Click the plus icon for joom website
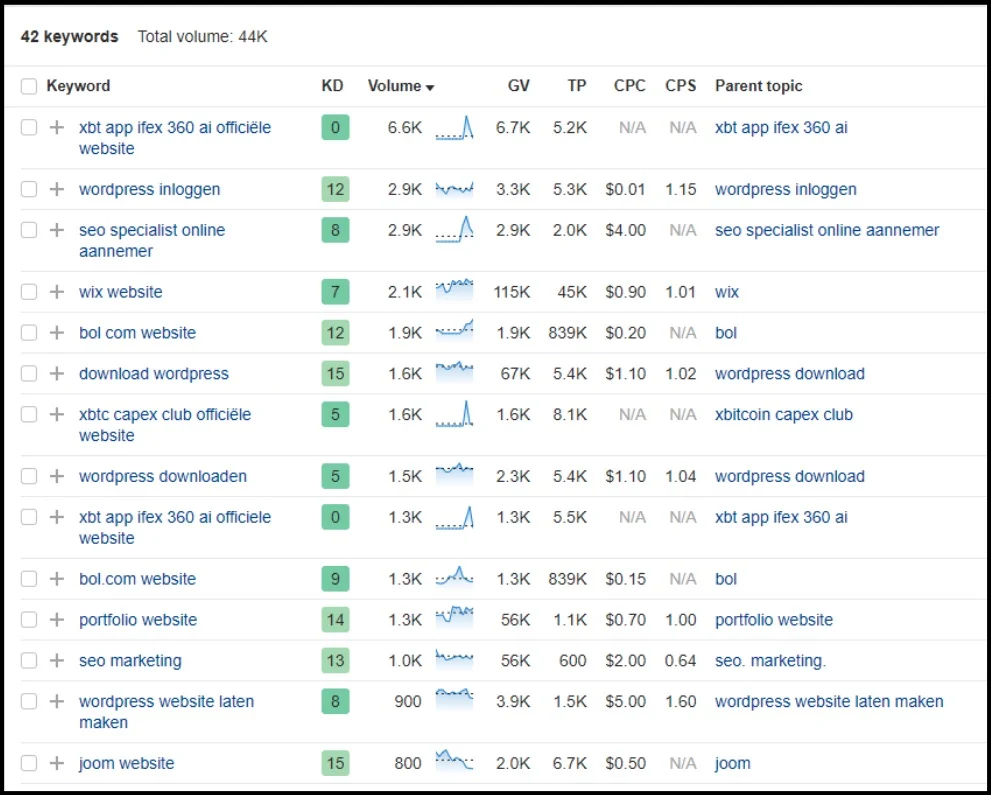This screenshot has height=795, width=991. [57, 763]
